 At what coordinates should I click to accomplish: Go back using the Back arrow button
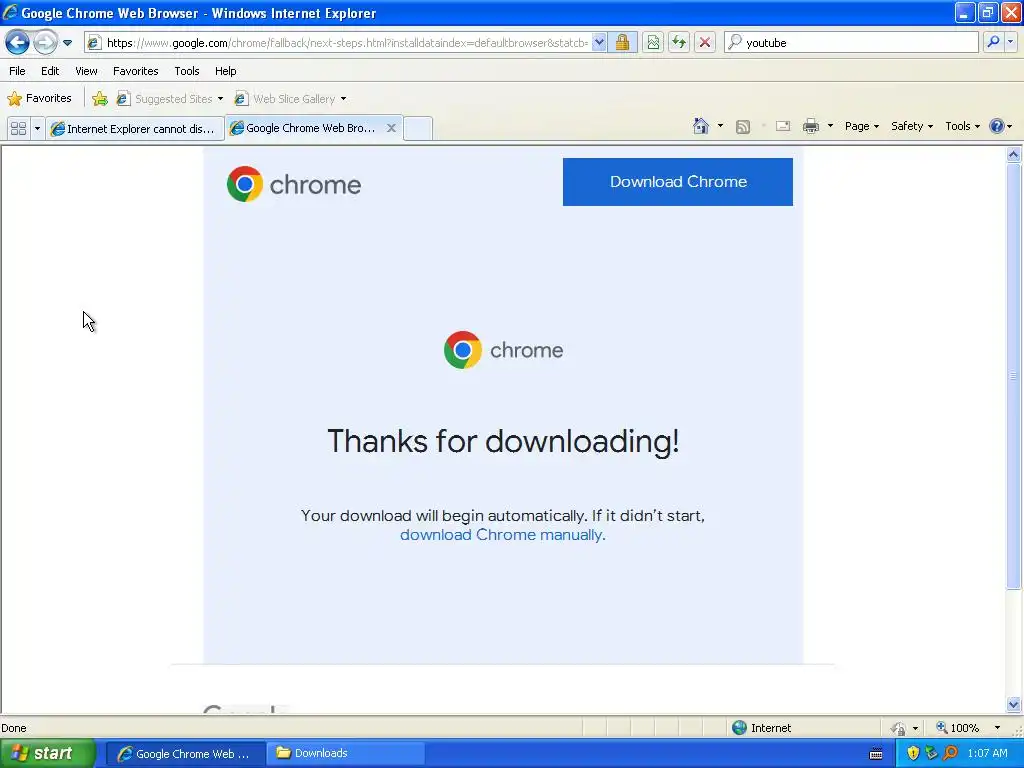[x=18, y=43]
